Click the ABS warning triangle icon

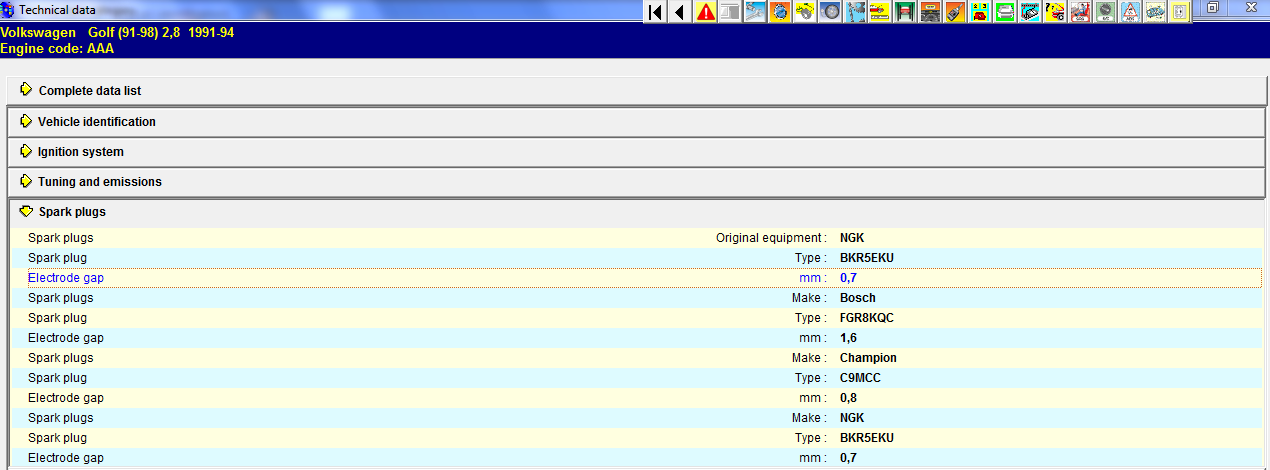coord(1130,12)
